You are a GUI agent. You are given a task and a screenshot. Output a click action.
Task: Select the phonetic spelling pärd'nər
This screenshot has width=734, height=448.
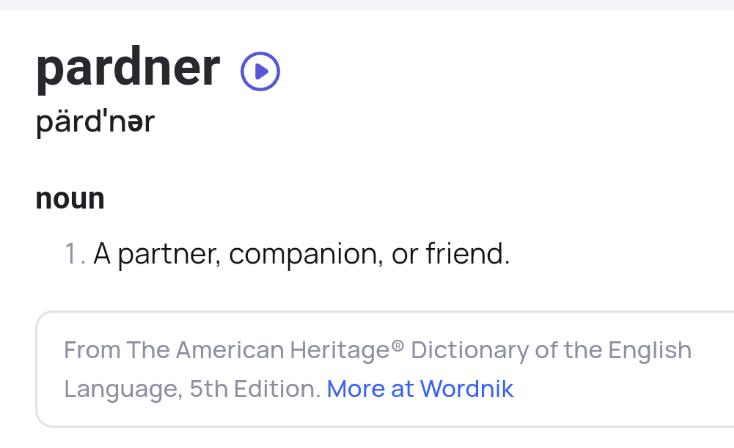(x=95, y=123)
